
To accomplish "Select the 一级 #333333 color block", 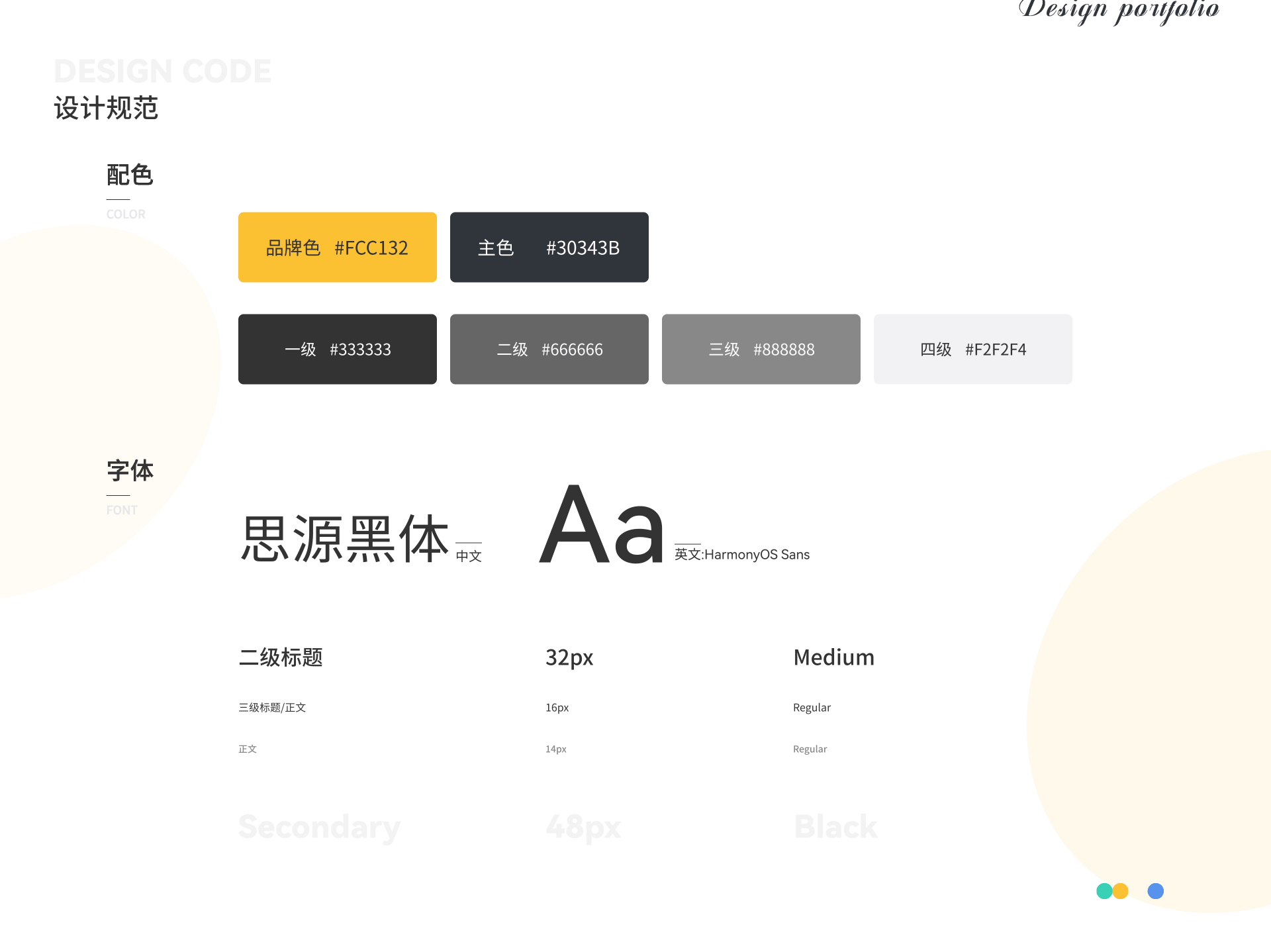I will (x=337, y=349).
